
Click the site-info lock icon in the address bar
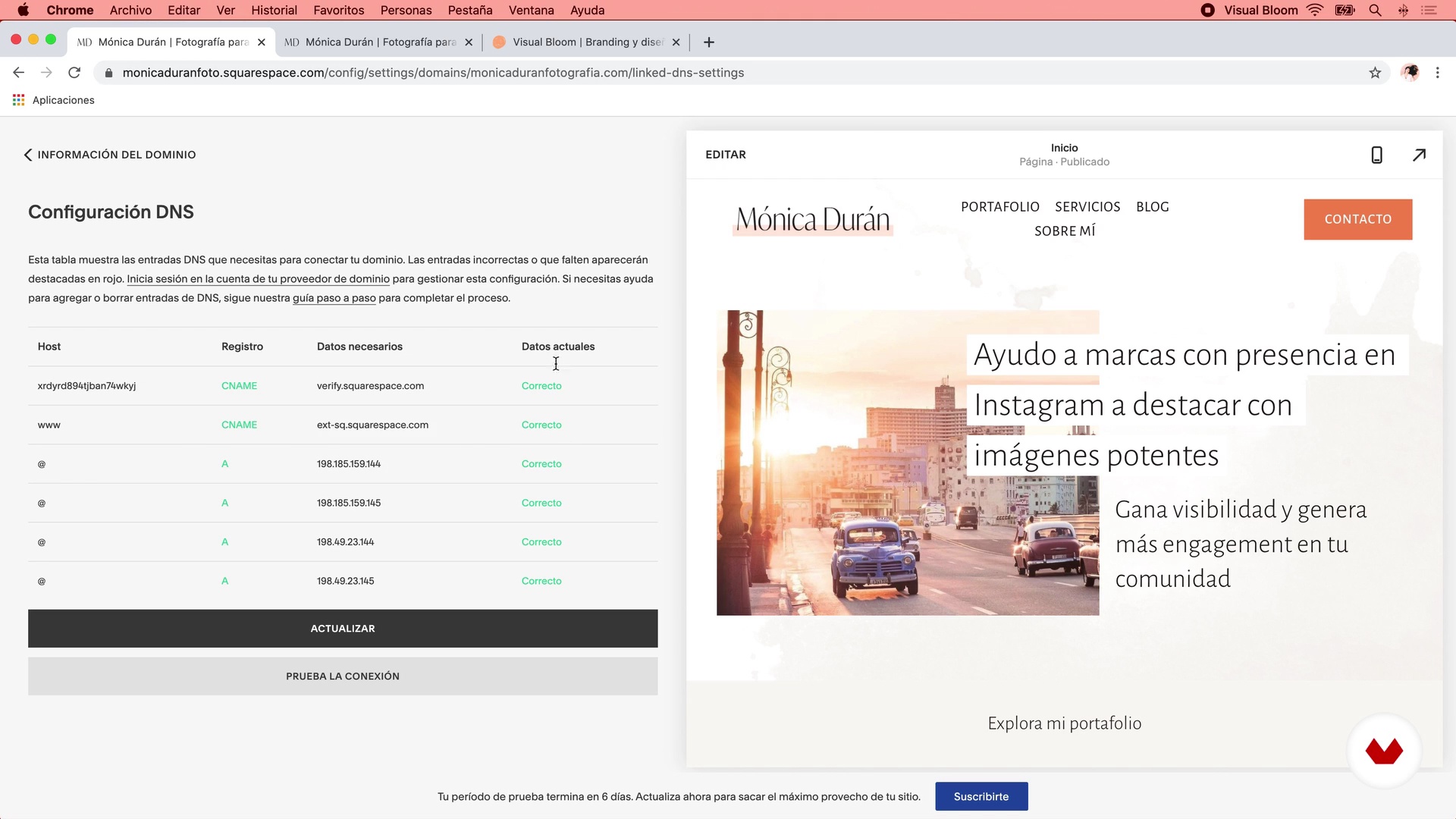pos(108,73)
